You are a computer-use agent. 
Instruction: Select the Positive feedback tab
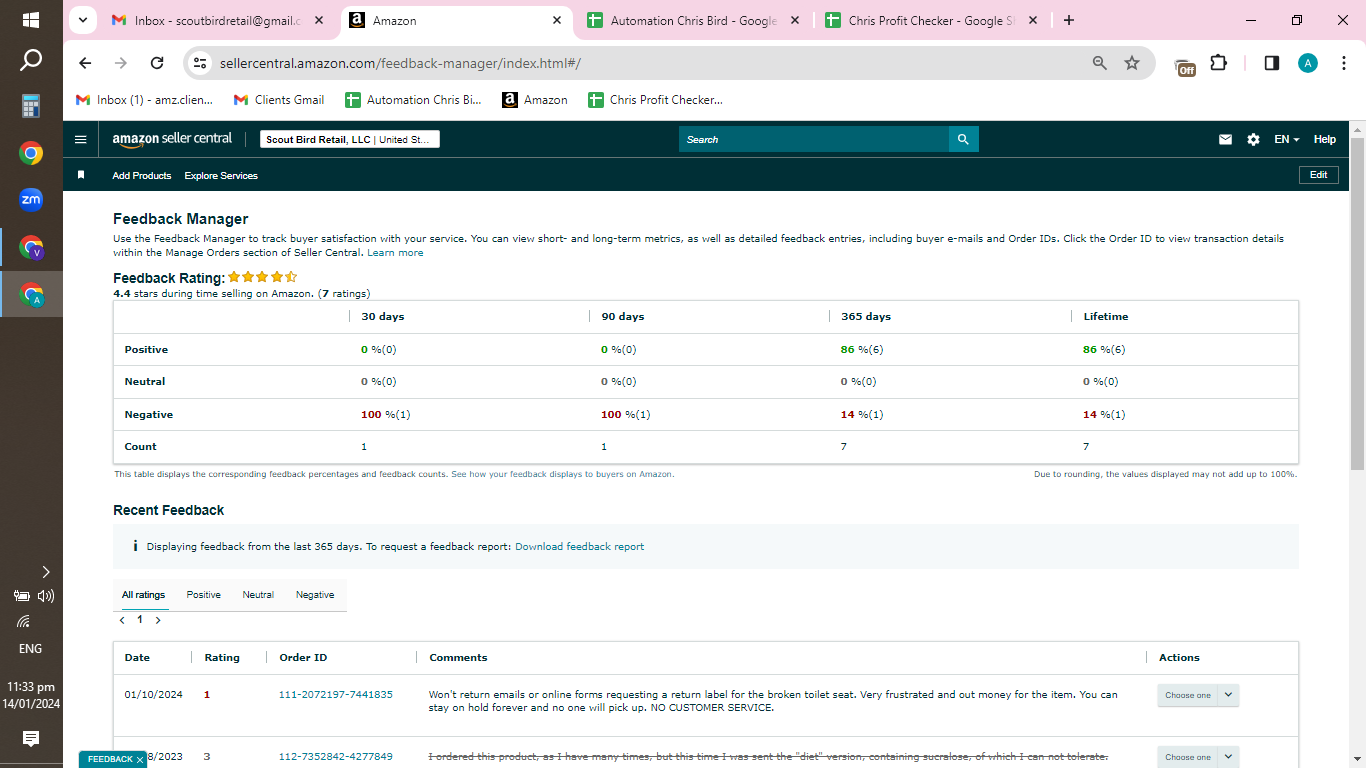(x=204, y=595)
